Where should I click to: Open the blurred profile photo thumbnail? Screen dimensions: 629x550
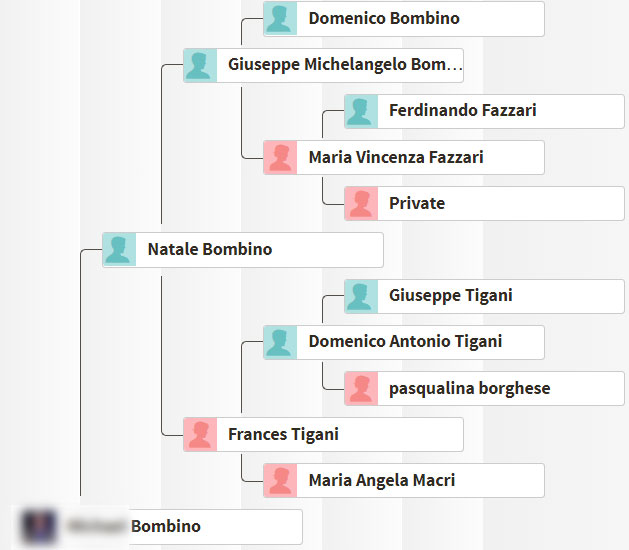[x=39, y=527]
